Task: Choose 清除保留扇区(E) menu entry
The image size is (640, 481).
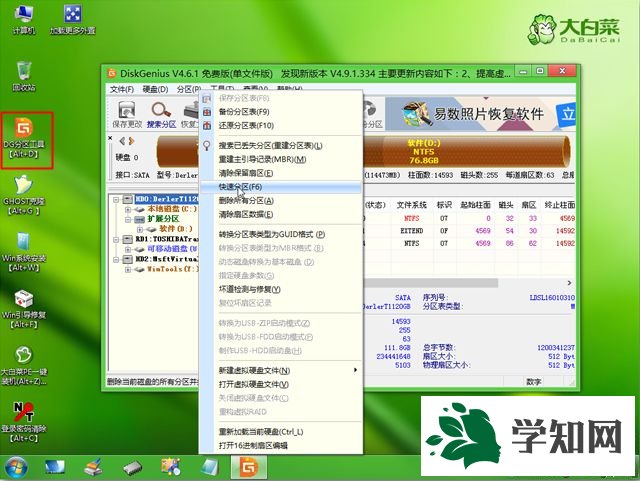Action: [280, 173]
